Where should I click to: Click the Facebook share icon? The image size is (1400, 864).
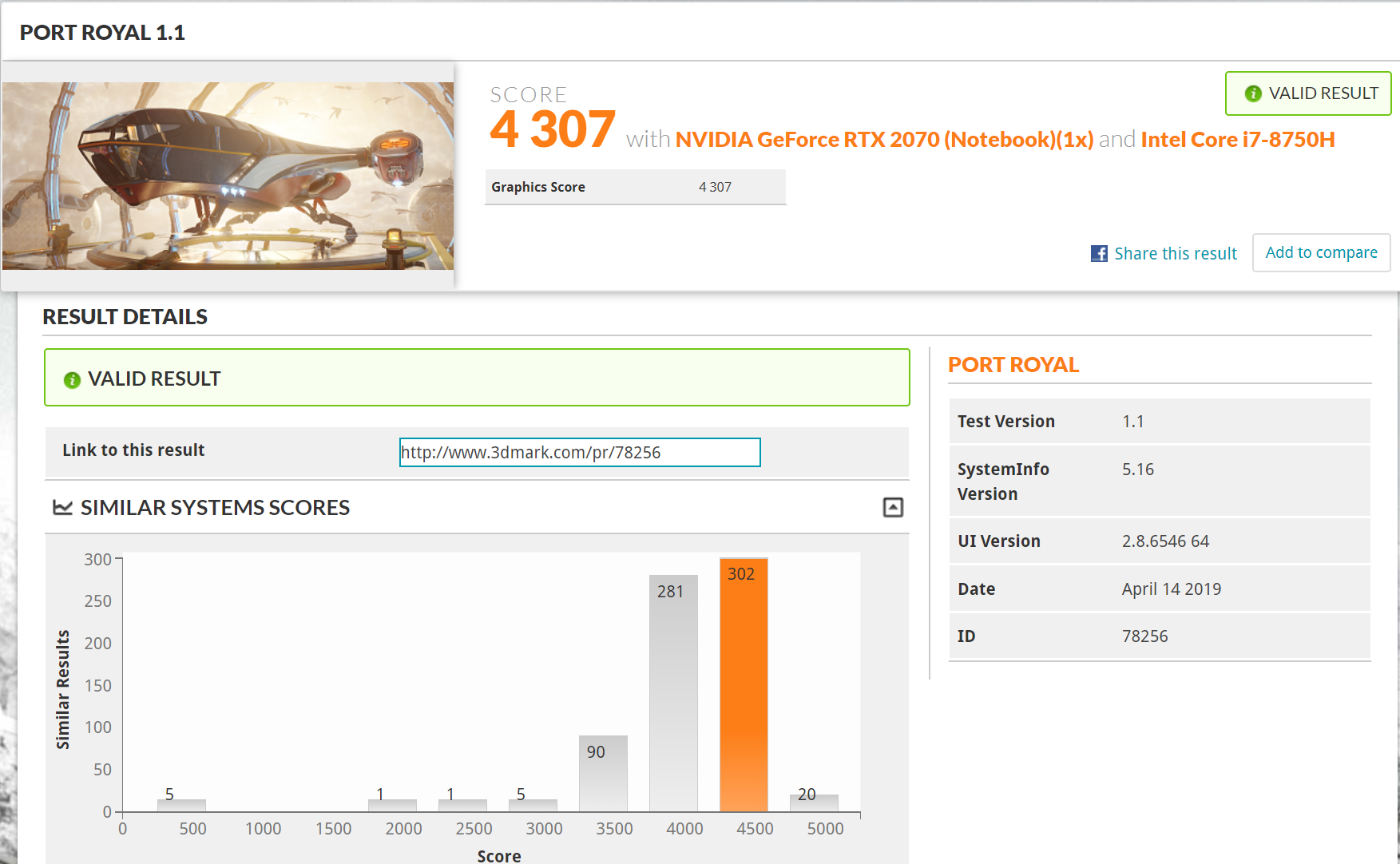(1099, 253)
